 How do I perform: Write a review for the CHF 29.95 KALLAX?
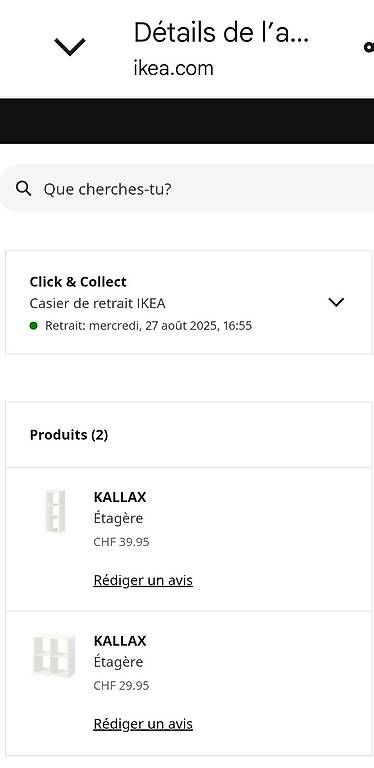point(143,724)
